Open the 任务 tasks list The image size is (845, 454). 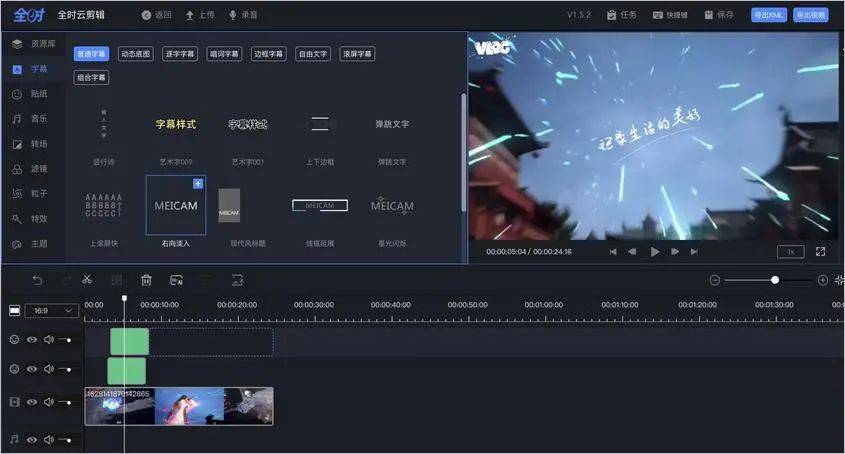click(x=621, y=15)
